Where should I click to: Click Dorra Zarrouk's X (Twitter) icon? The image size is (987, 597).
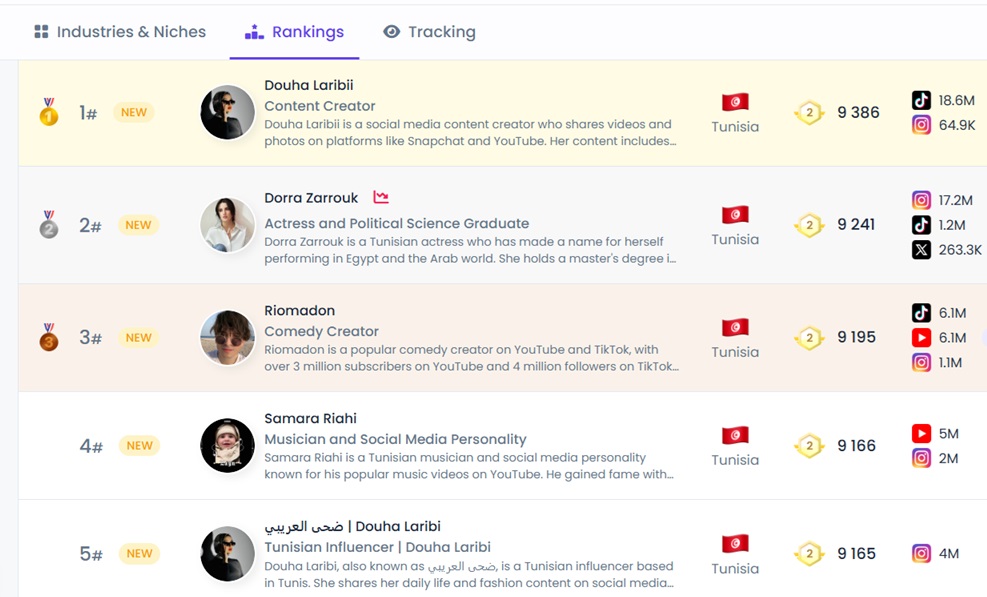click(x=921, y=250)
